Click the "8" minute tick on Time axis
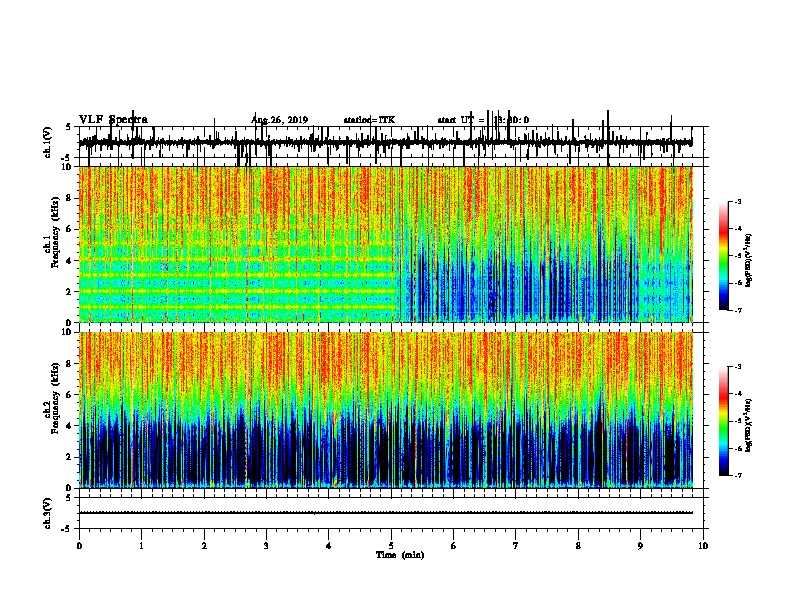 coord(578,545)
